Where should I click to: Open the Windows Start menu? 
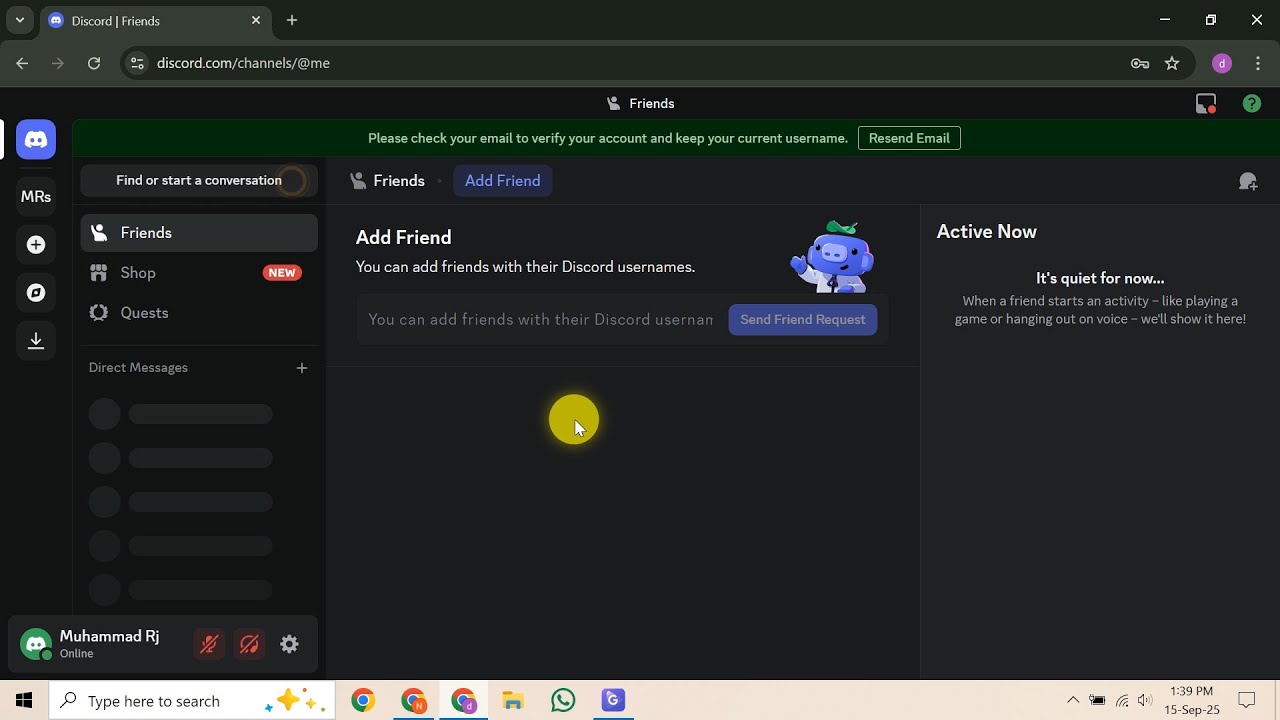24,701
